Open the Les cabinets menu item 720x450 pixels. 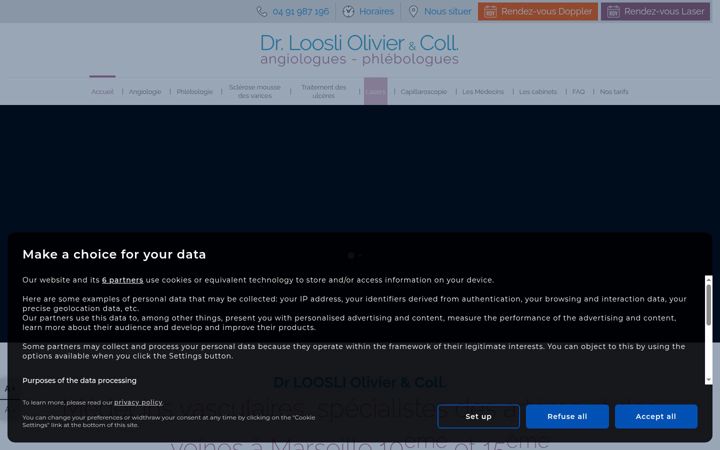538,91
